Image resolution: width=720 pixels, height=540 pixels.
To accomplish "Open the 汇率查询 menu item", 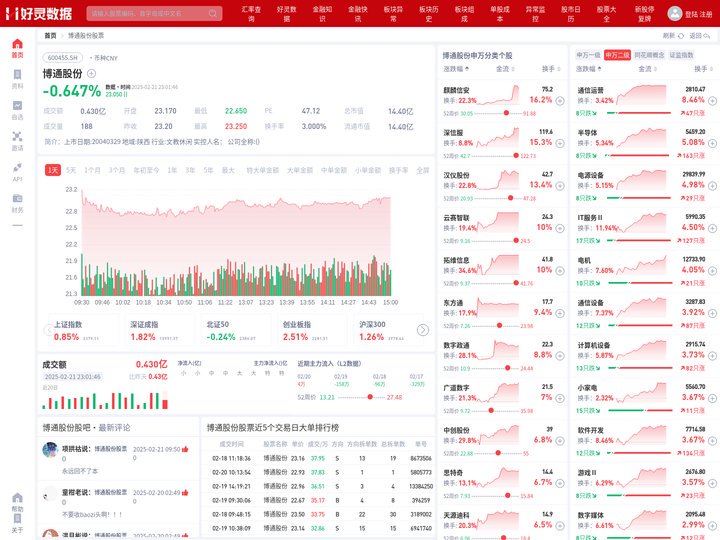I will point(251,13).
